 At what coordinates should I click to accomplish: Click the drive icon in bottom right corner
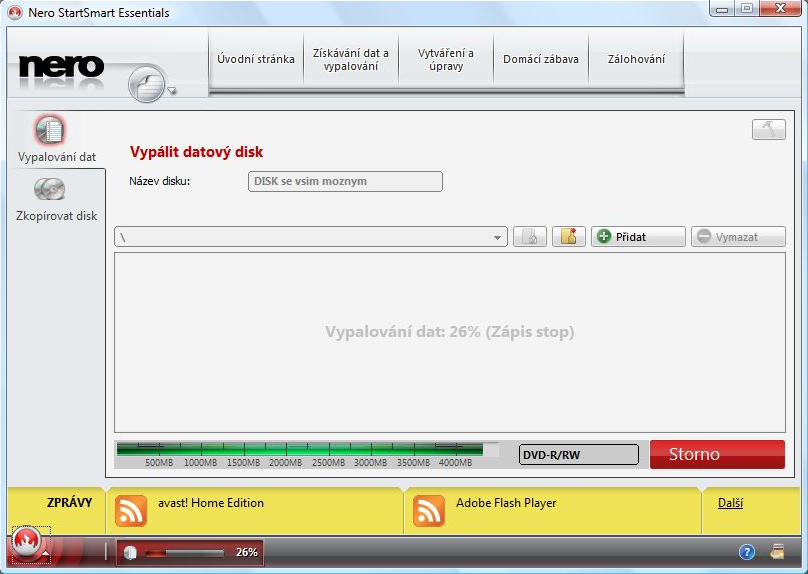(778, 552)
